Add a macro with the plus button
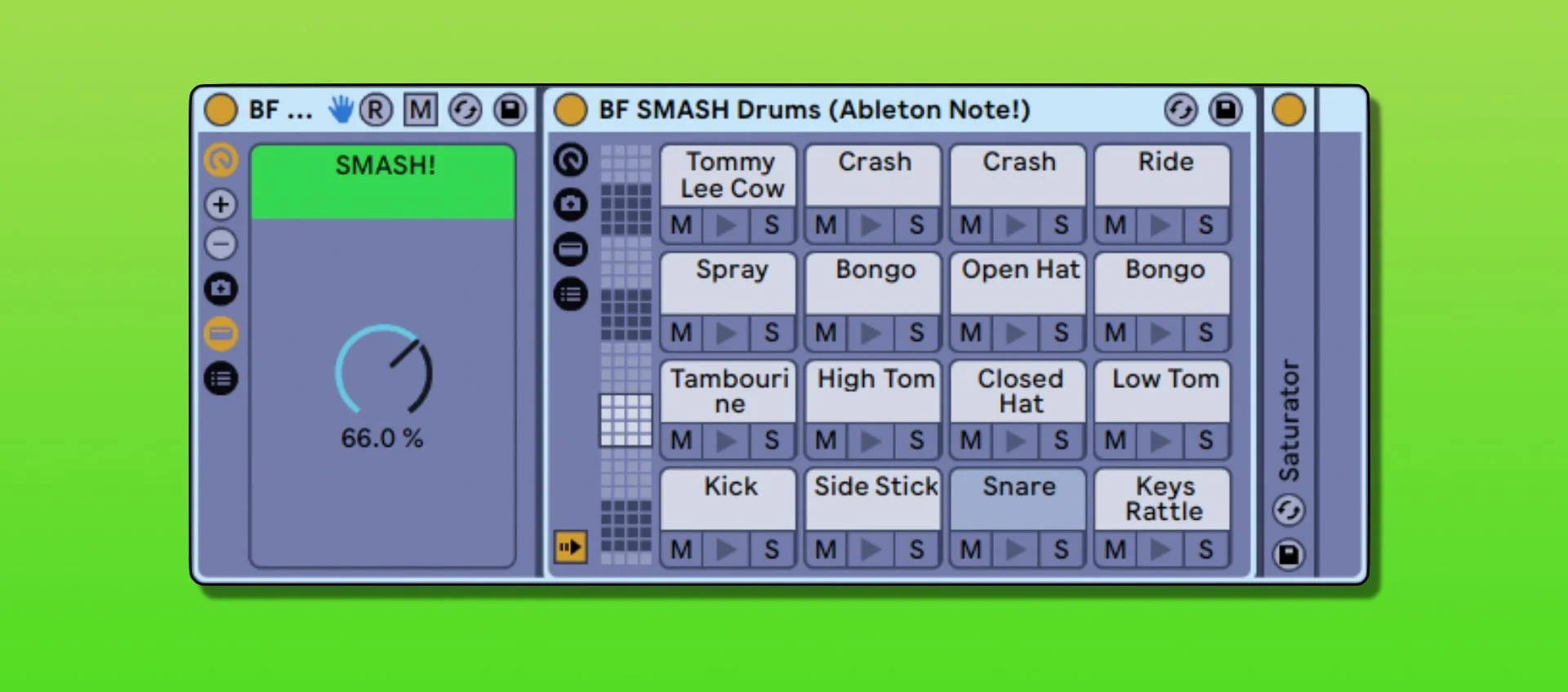1568x692 pixels. pos(220,203)
